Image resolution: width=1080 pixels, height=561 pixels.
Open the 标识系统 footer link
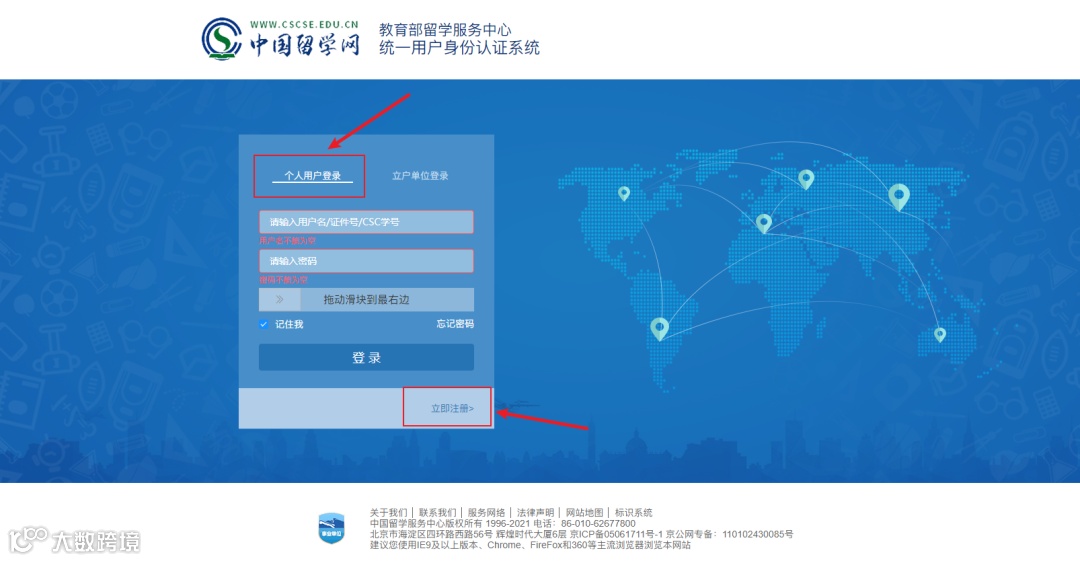[x=634, y=513]
